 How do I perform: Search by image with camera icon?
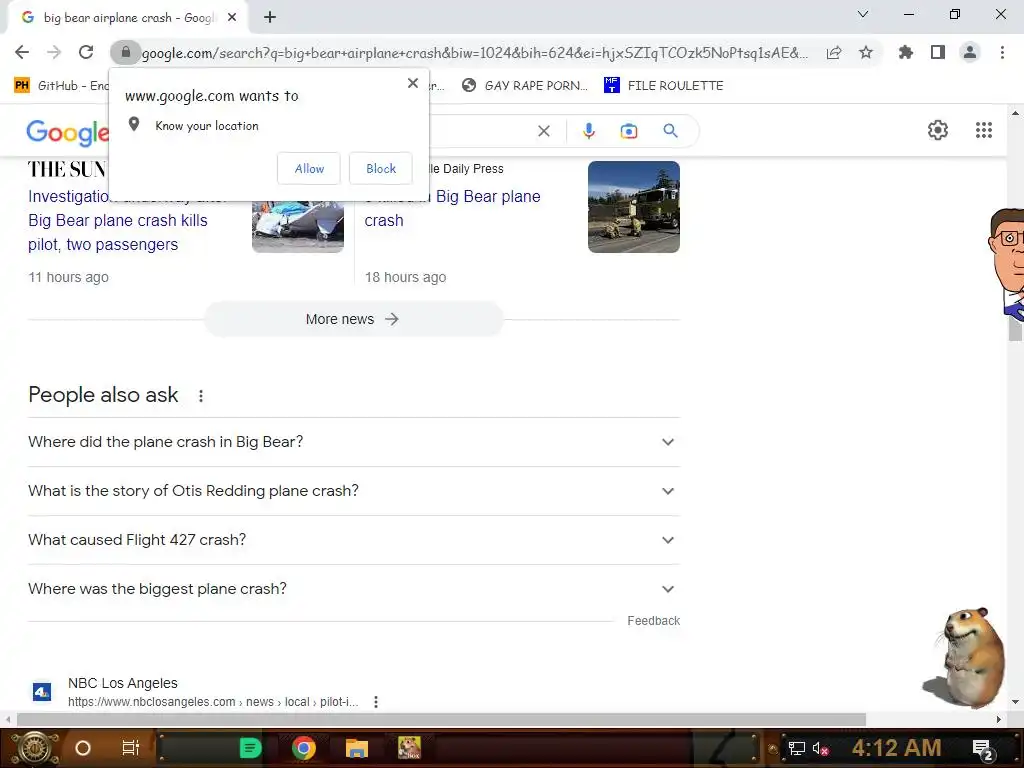(x=629, y=131)
